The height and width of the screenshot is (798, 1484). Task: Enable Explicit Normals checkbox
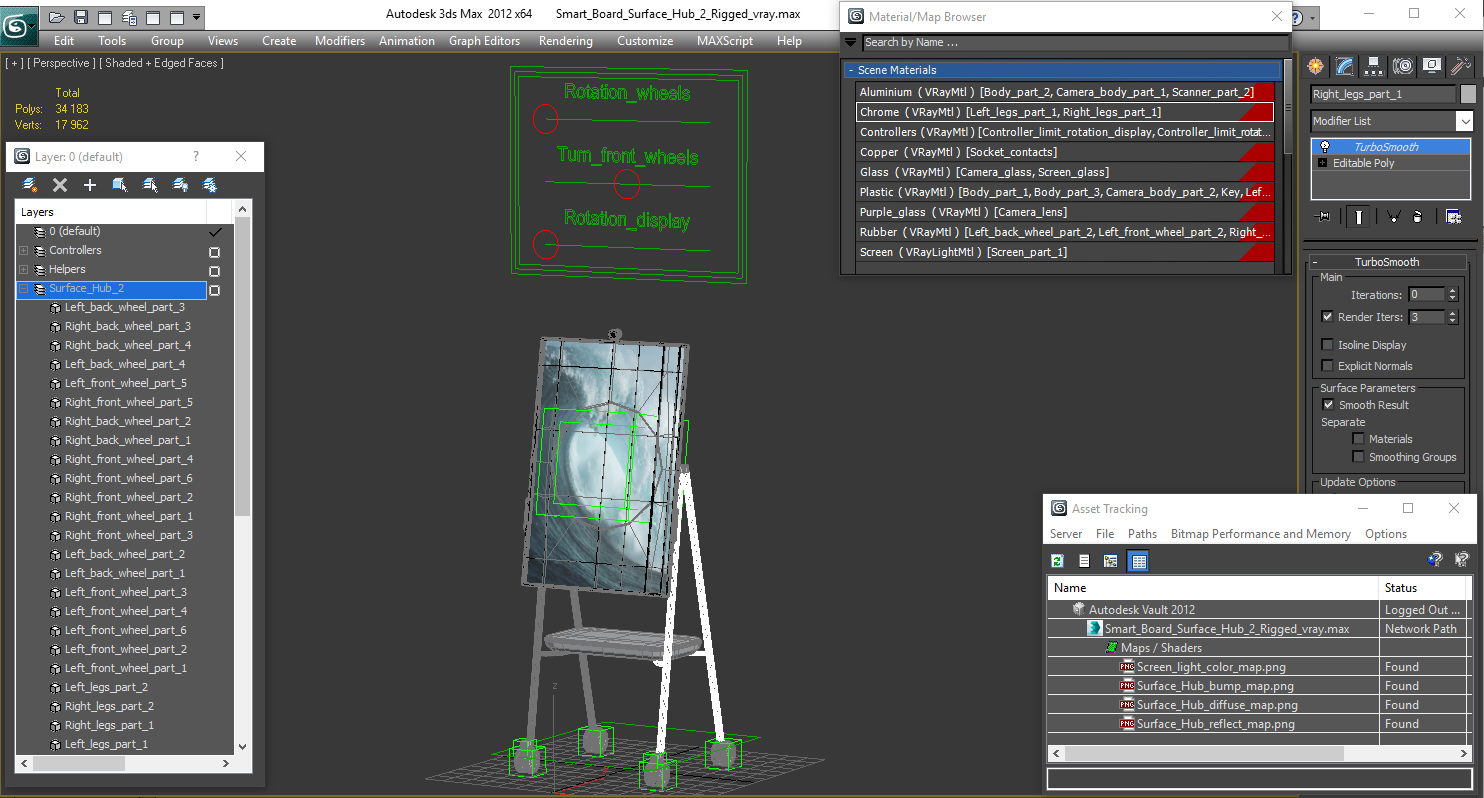click(1328, 366)
